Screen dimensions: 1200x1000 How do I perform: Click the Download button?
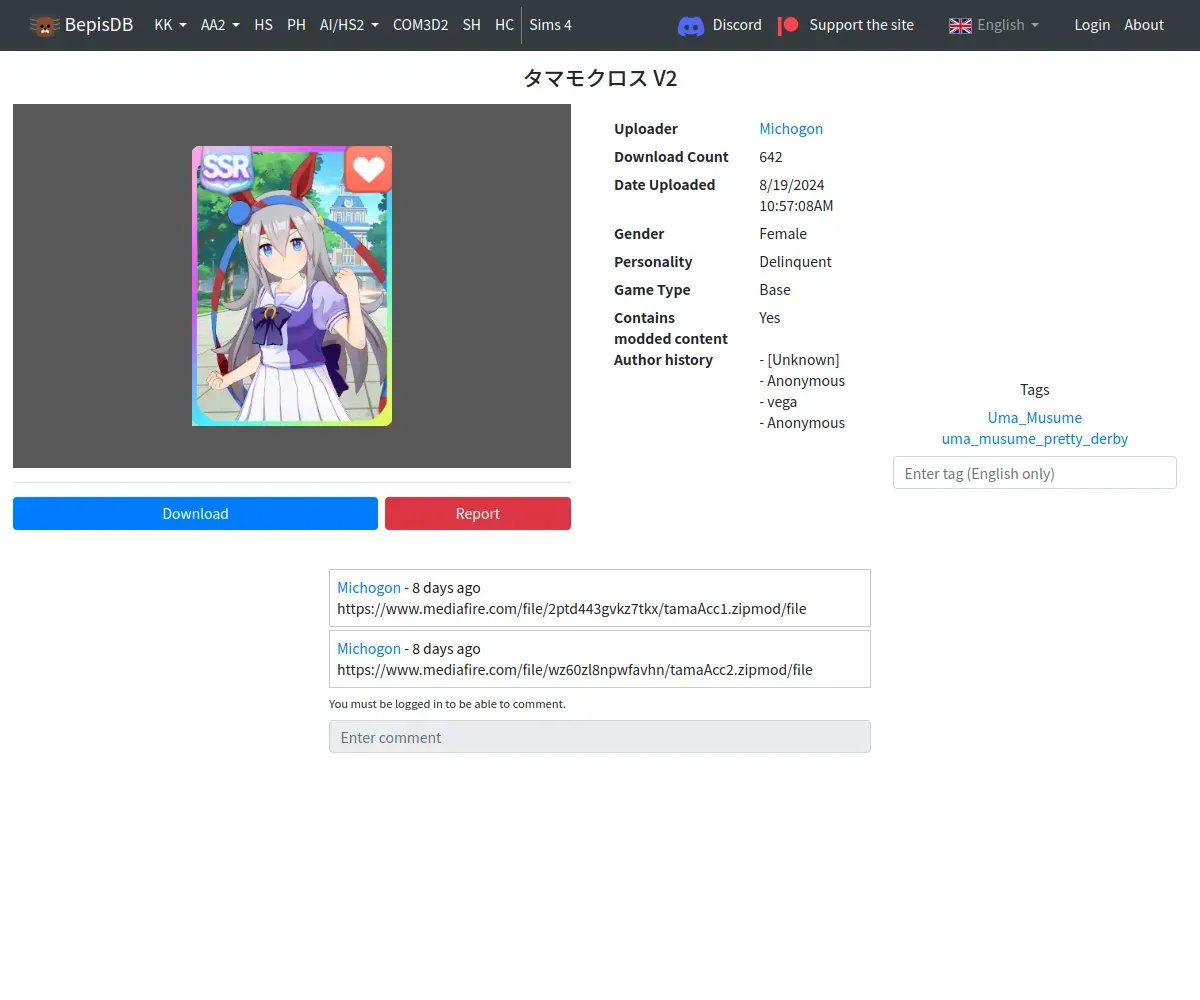coord(195,513)
